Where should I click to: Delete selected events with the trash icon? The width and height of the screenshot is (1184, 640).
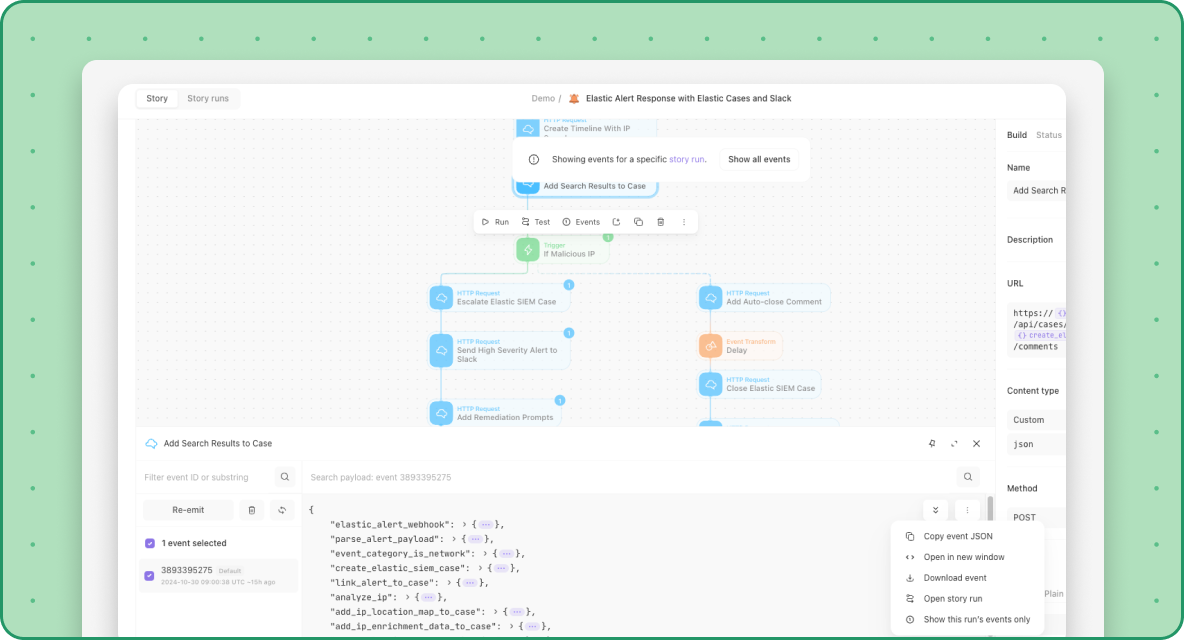[251, 510]
